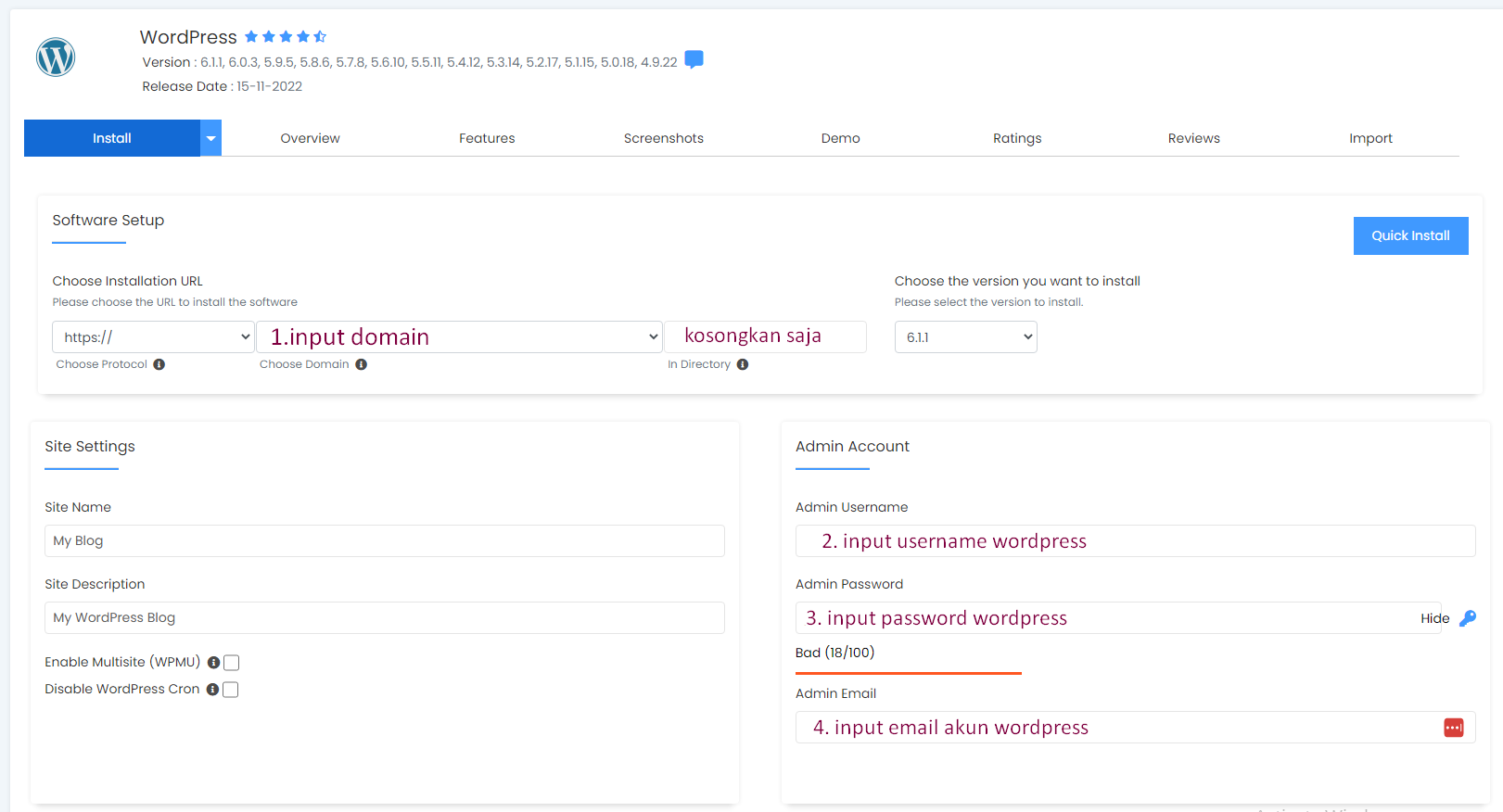Click the red password manager icon in Admin Email

click(1454, 728)
